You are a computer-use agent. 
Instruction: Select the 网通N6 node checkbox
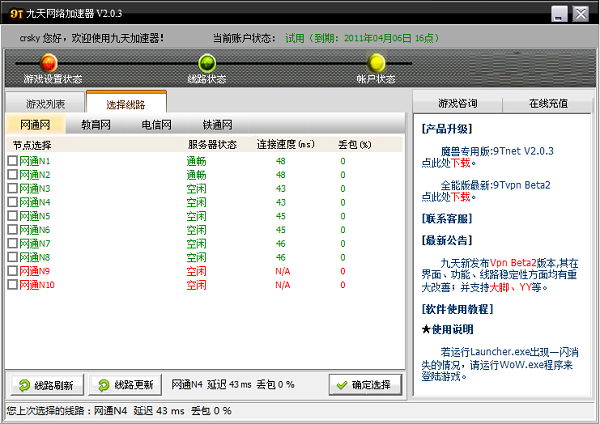point(13,230)
